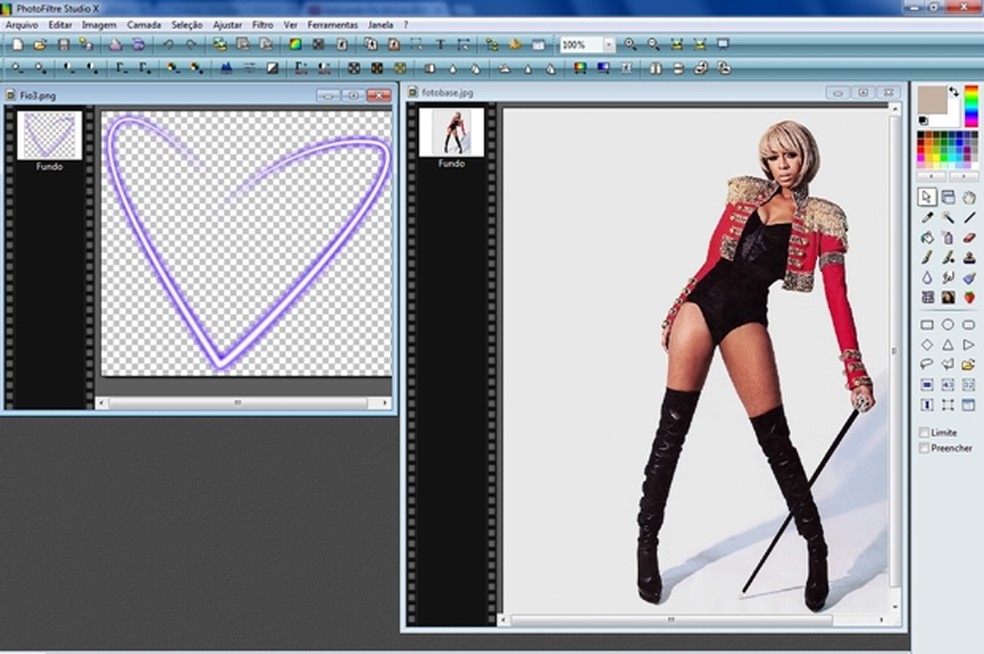This screenshot has width=984, height=654.
Task: Choose the Rhombus selection shape
Action: click(927, 345)
